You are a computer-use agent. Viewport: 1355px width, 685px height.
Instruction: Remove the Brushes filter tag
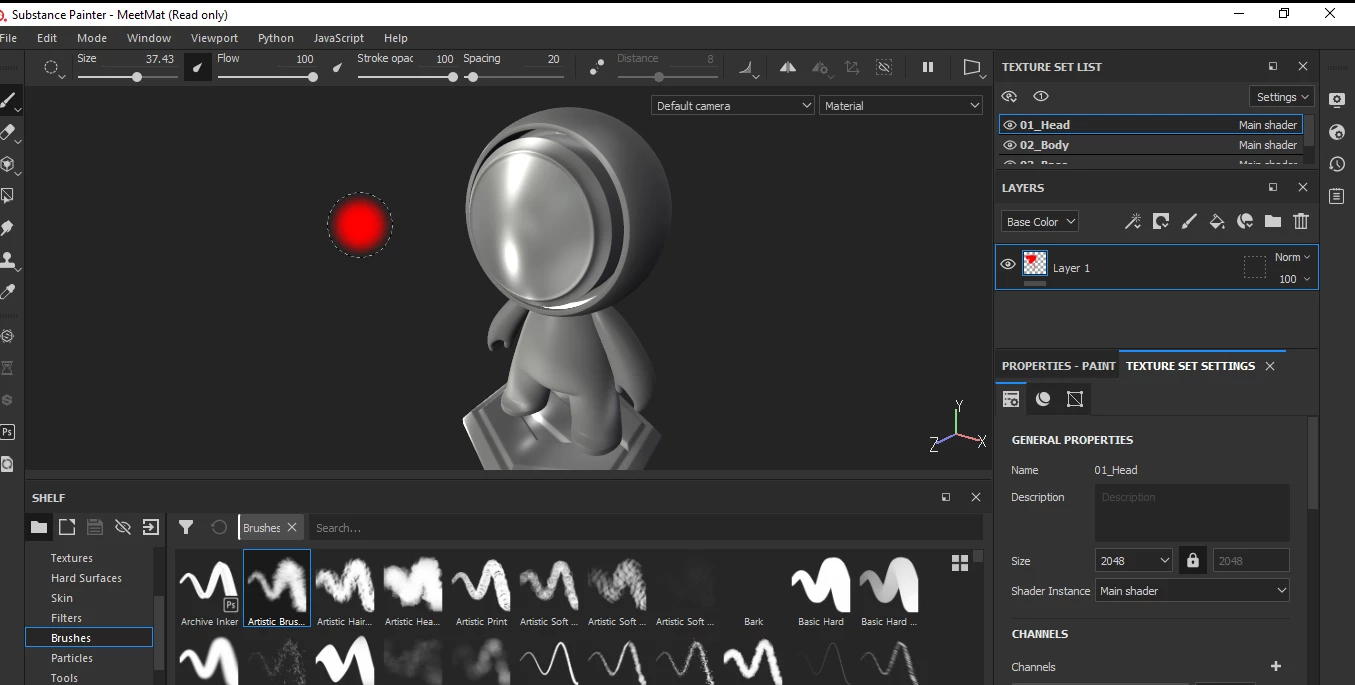click(292, 527)
